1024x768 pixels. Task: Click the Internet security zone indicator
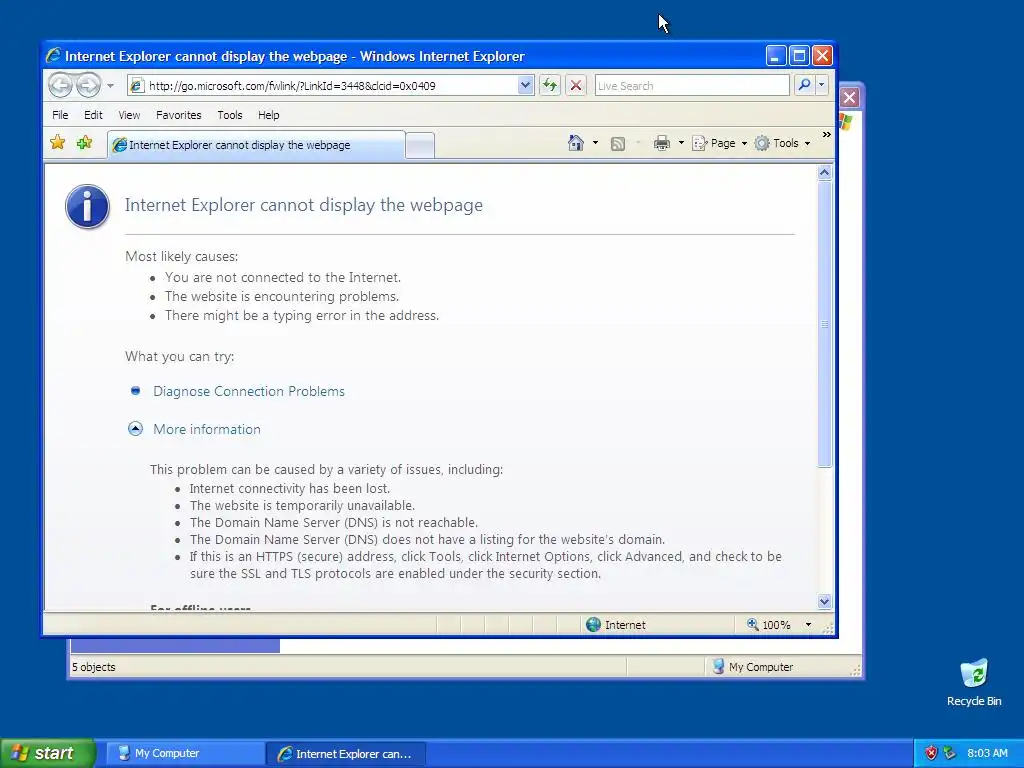tap(616, 625)
